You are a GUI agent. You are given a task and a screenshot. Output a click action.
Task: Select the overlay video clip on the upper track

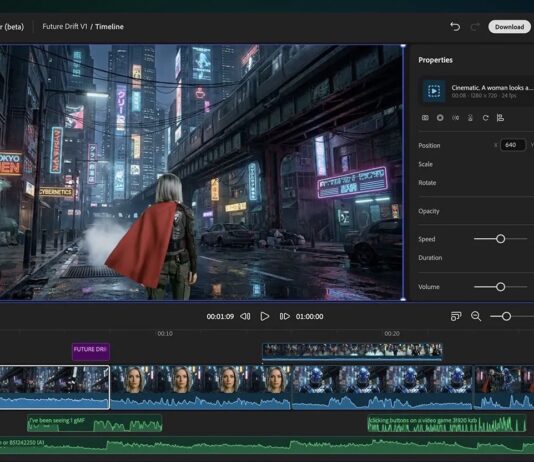click(x=352, y=351)
